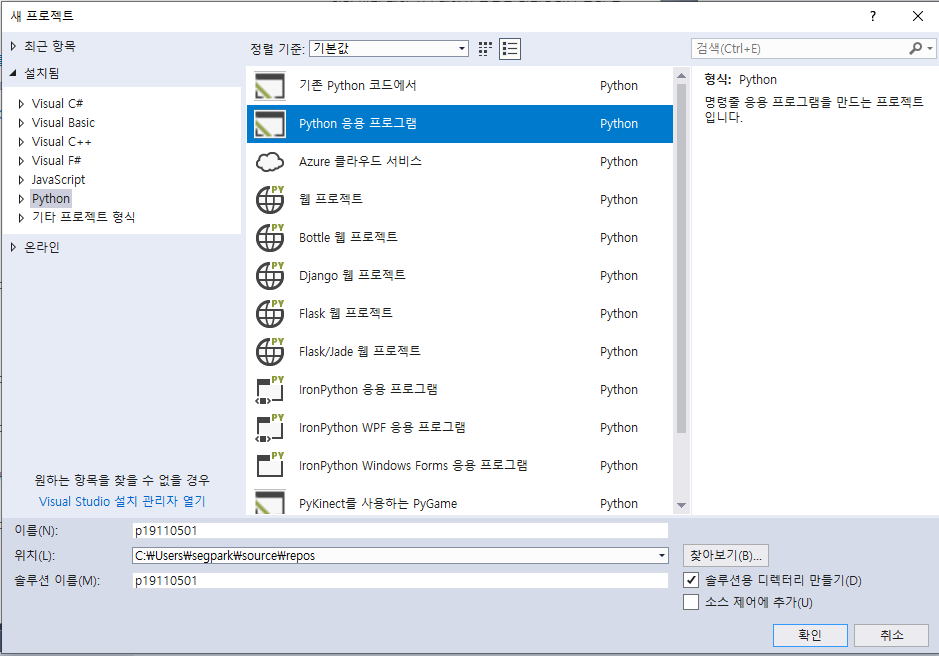Expand the 온라인 section

coord(13,247)
